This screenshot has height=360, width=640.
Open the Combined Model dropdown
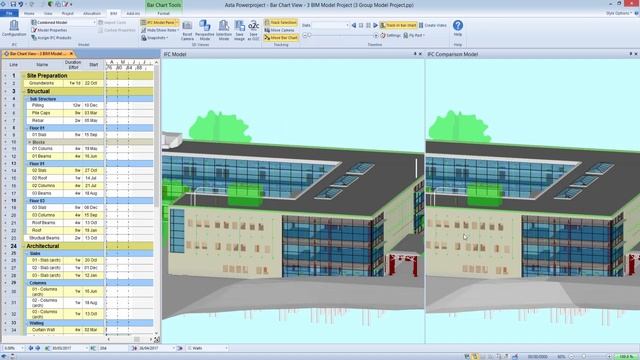coord(63,22)
